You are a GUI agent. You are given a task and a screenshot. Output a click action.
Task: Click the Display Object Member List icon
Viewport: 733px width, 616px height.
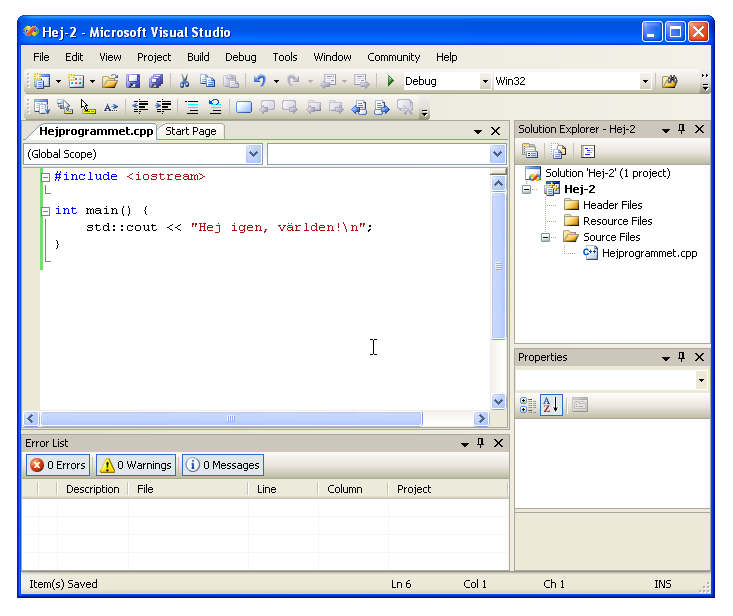click(42, 107)
